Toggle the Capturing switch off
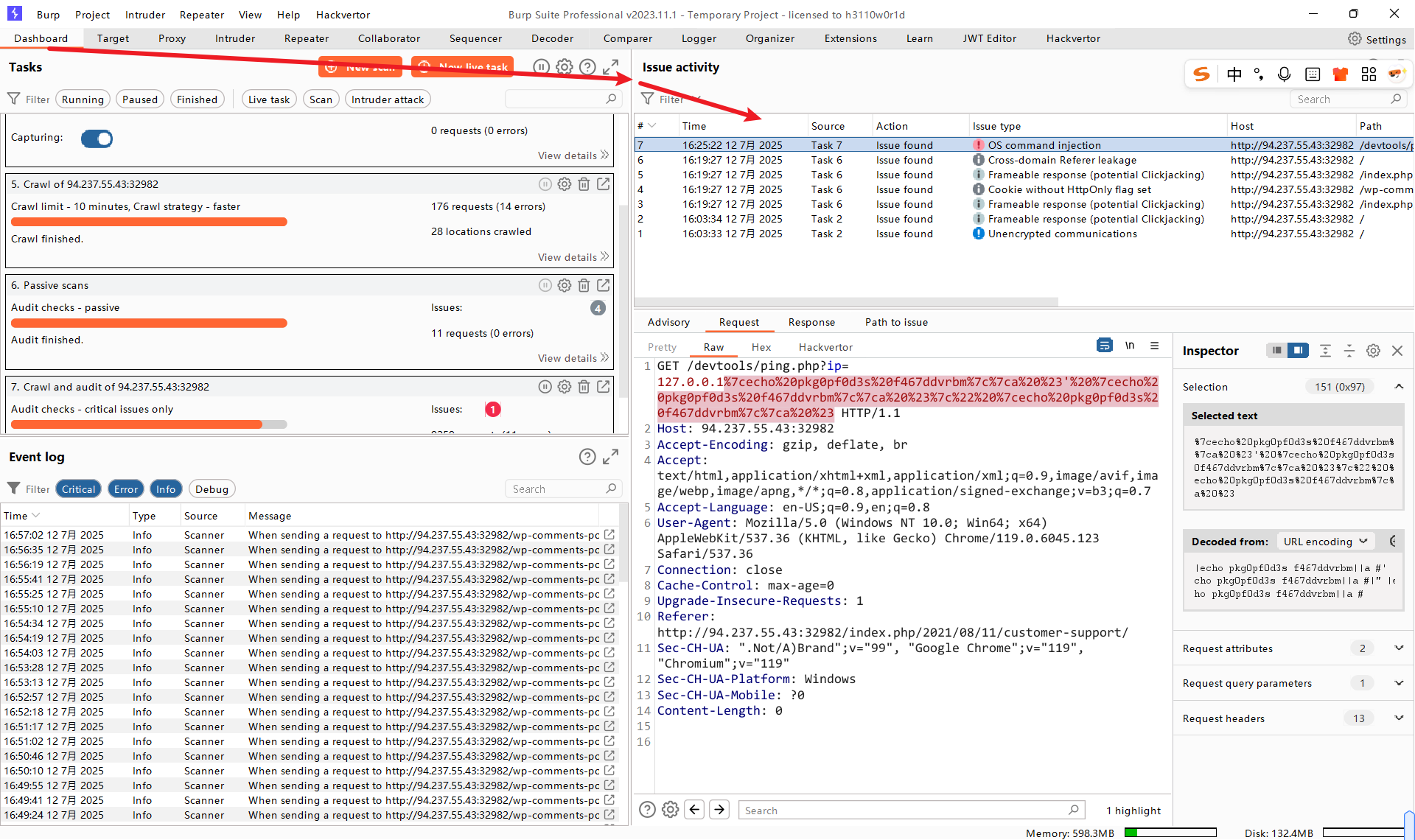1415x840 pixels. pyautogui.click(x=97, y=139)
